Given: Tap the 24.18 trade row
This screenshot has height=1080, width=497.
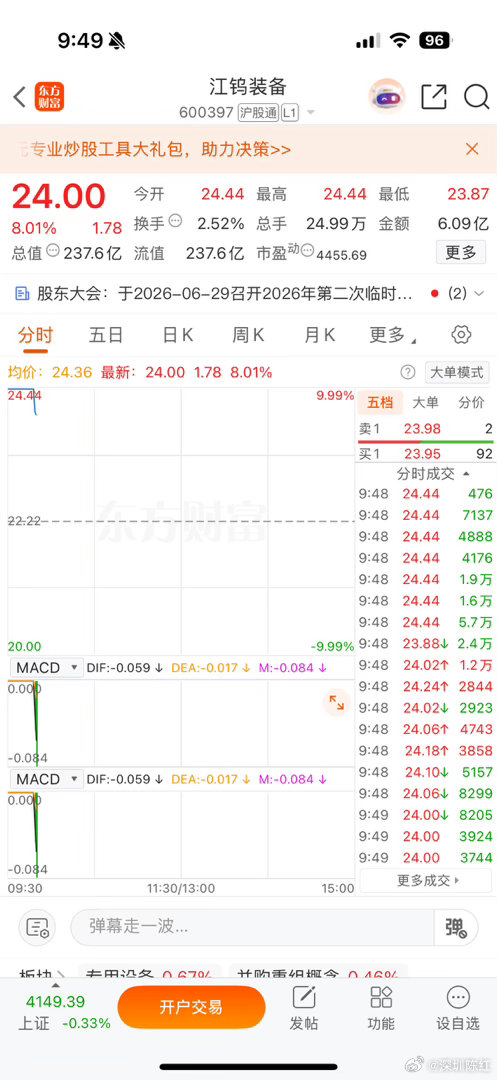Looking at the screenshot, I should 426,750.
